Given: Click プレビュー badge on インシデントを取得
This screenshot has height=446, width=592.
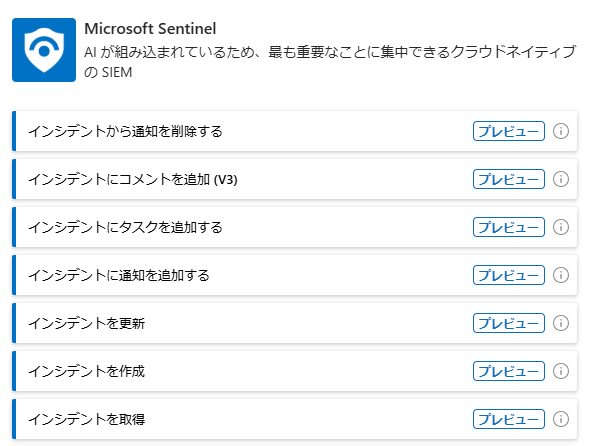Looking at the screenshot, I should click(x=509, y=419).
